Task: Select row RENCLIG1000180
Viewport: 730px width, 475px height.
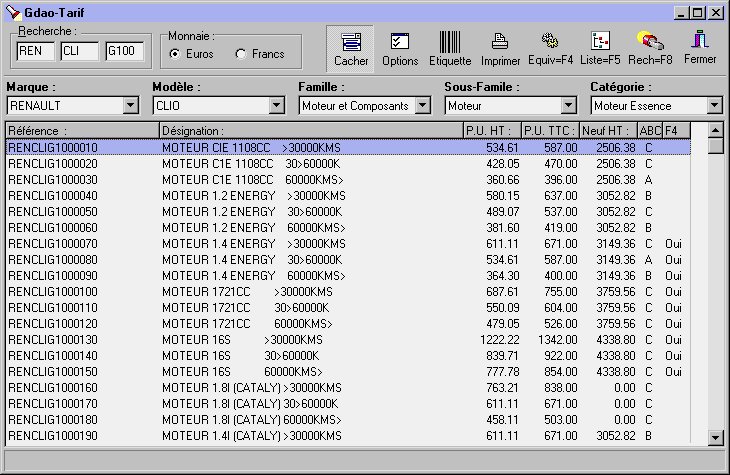Action: (x=348, y=420)
